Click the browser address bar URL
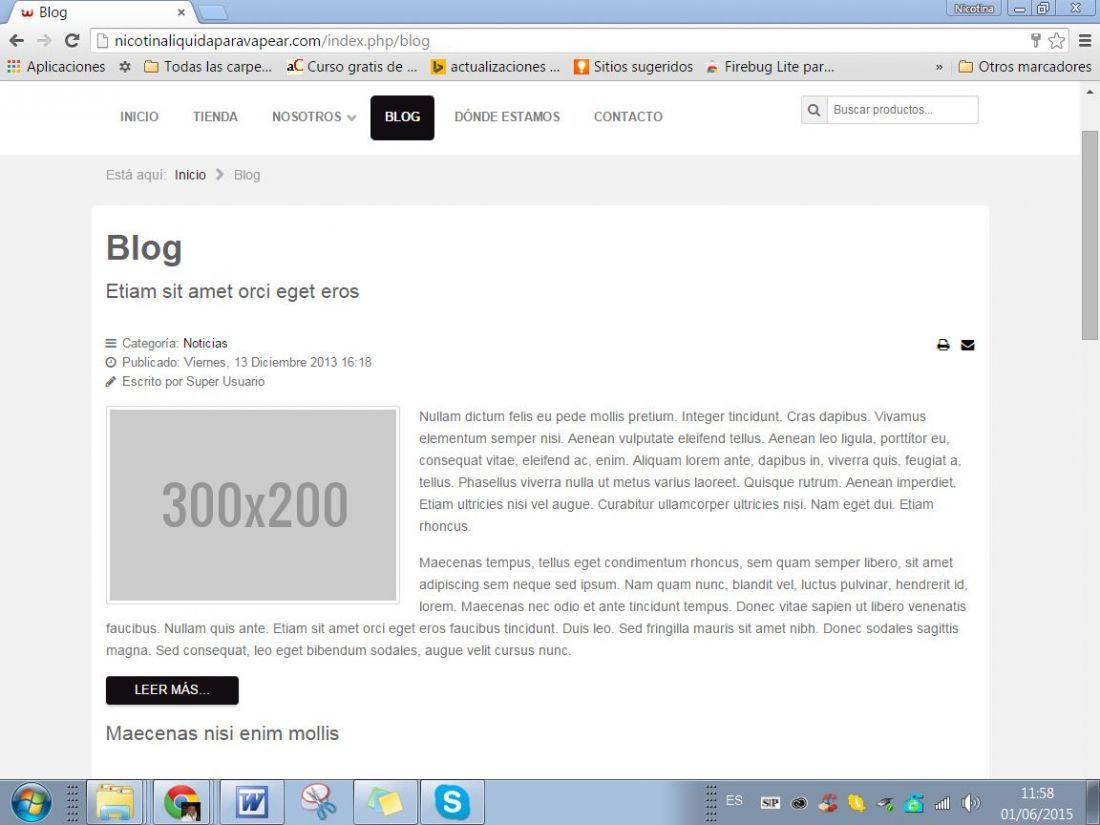The image size is (1100, 825). coord(272,41)
